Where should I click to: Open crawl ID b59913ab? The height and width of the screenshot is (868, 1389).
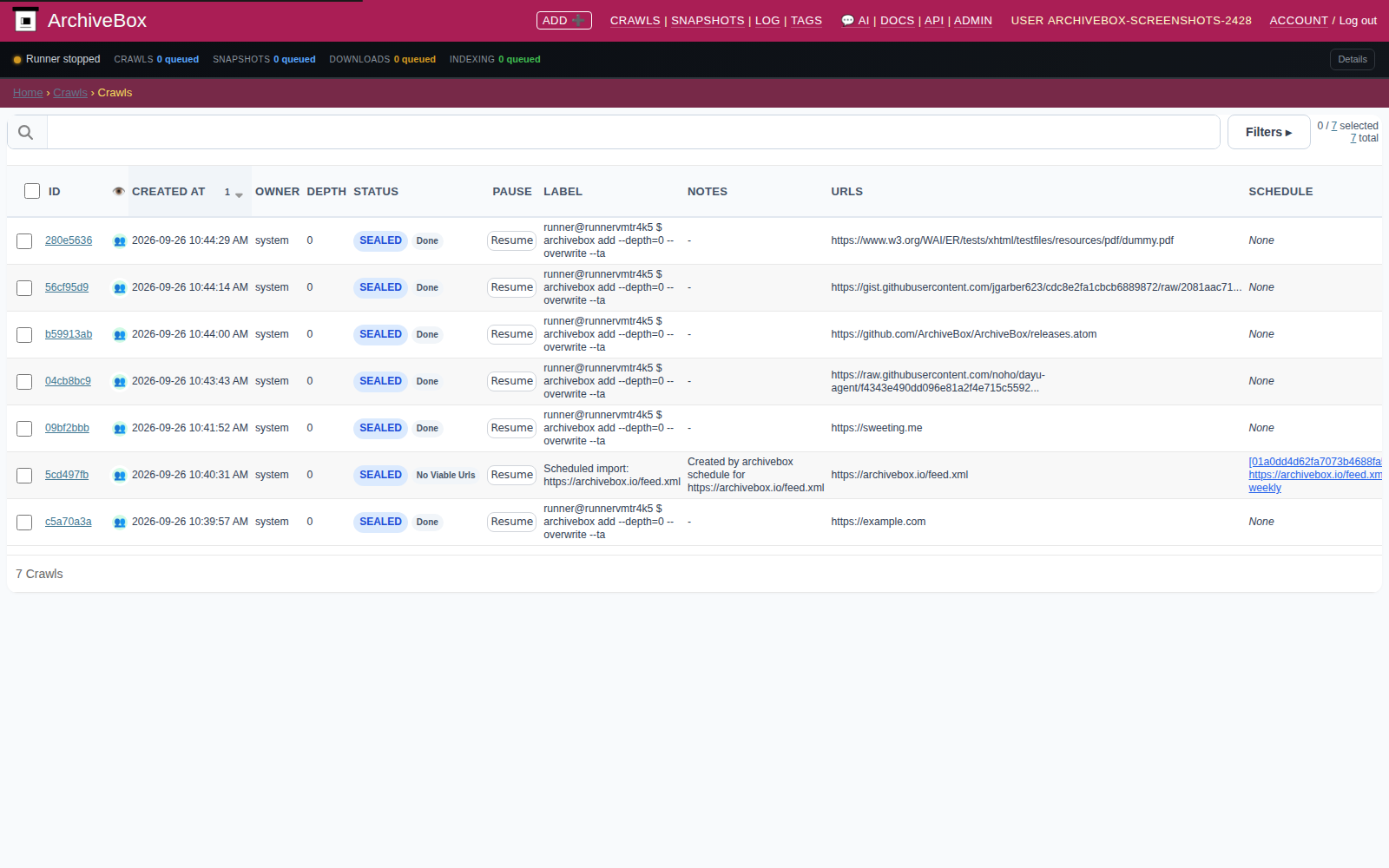pos(69,334)
